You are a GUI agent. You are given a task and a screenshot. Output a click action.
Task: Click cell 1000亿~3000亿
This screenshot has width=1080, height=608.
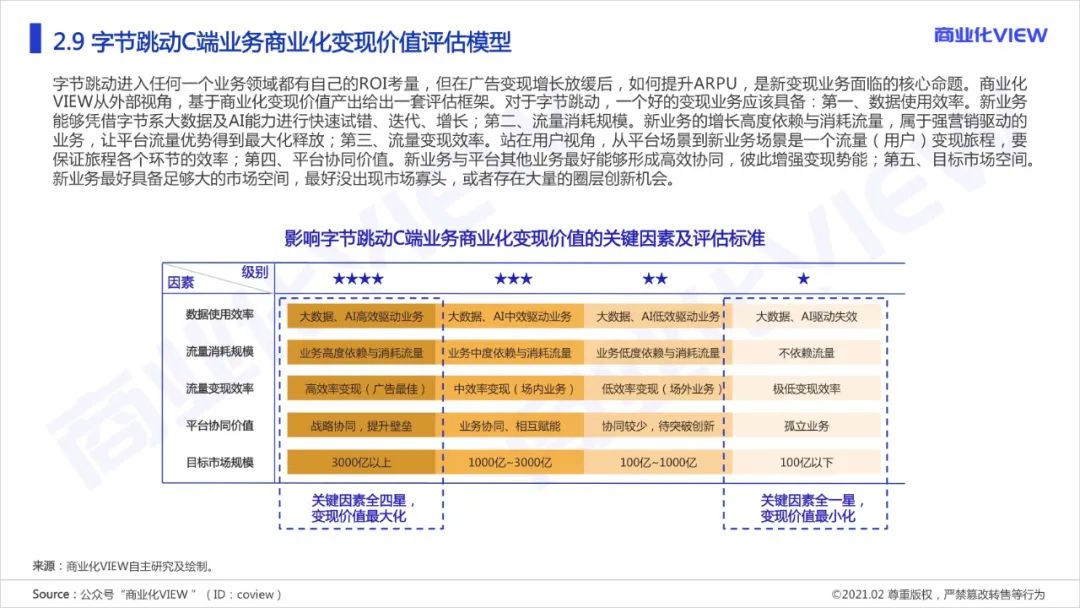click(x=510, y=462)
